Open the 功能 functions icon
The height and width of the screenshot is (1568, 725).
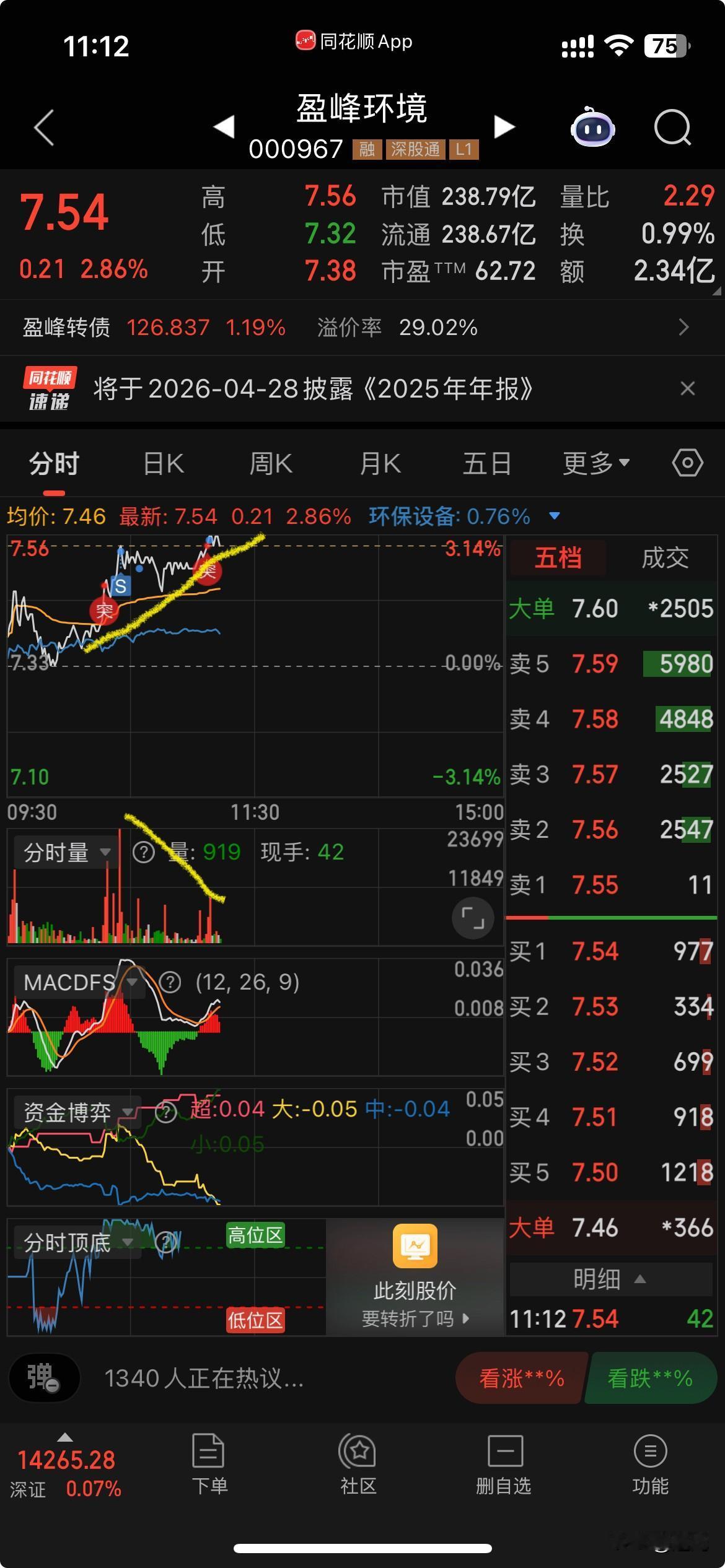coord(650,1464)
